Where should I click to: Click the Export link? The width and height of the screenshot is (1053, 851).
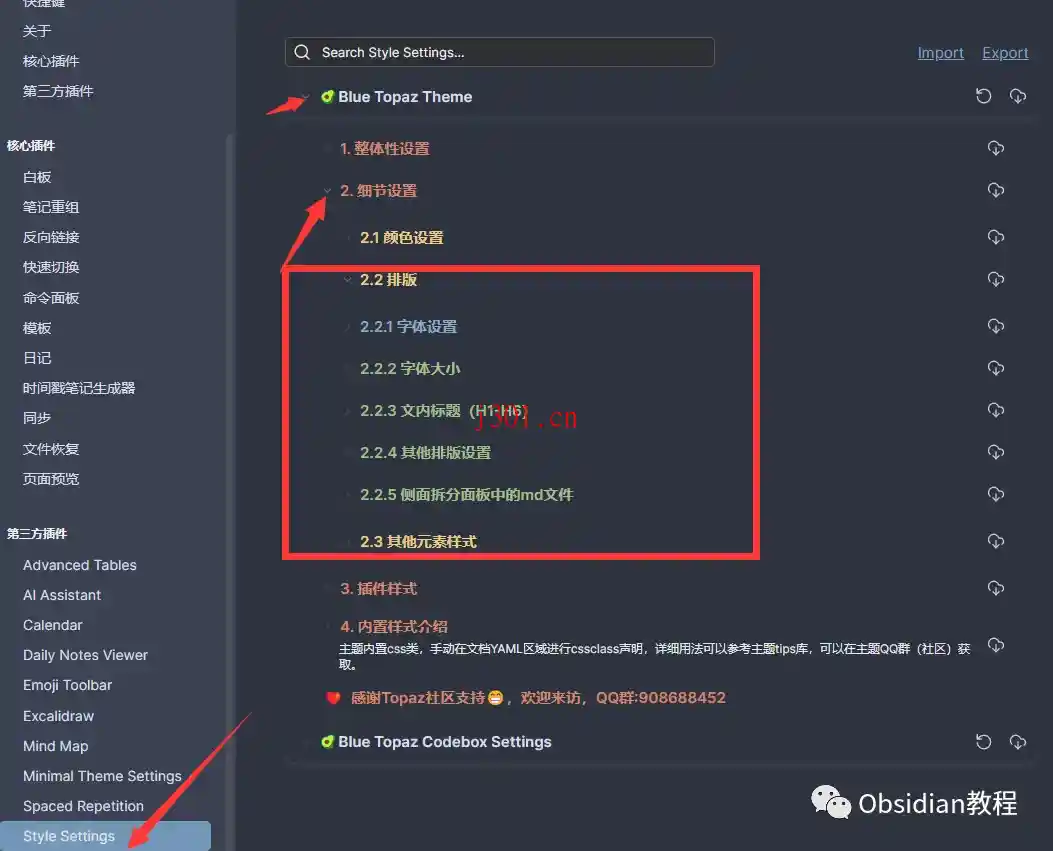[x=1005, y=52]
